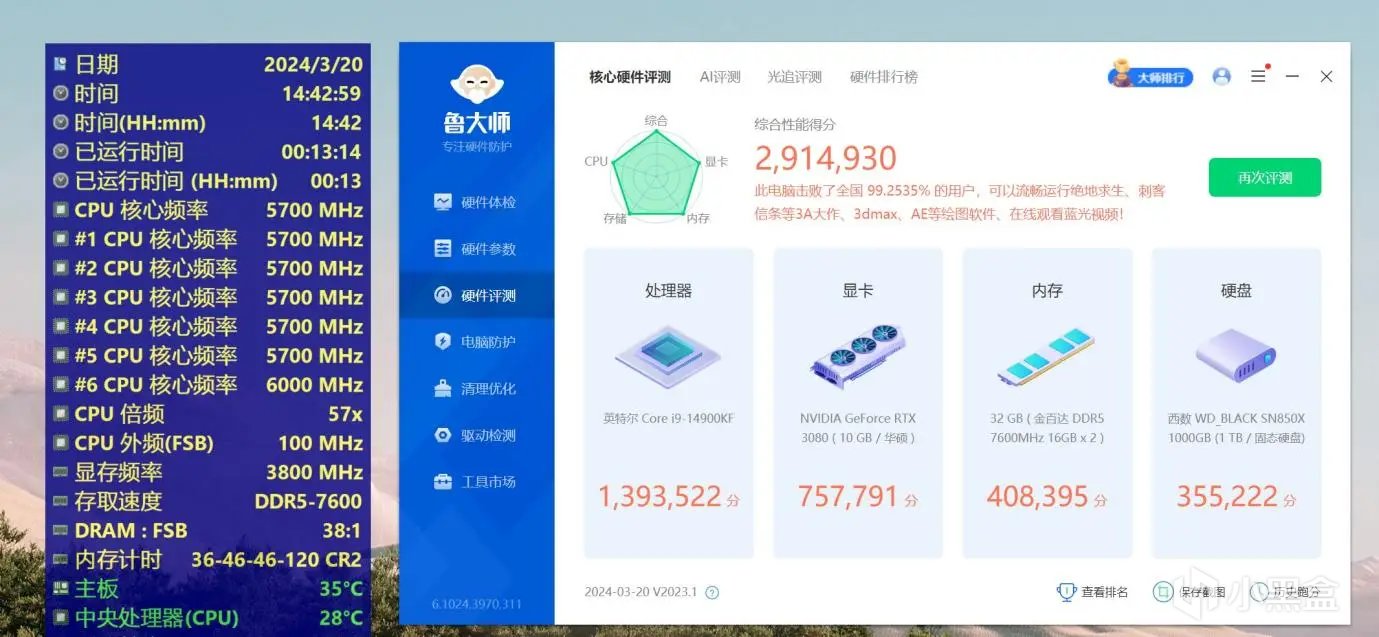The image size is (1379, 637).
Task: Click 查看排名 link at bottom
Action: [1104, 592]
